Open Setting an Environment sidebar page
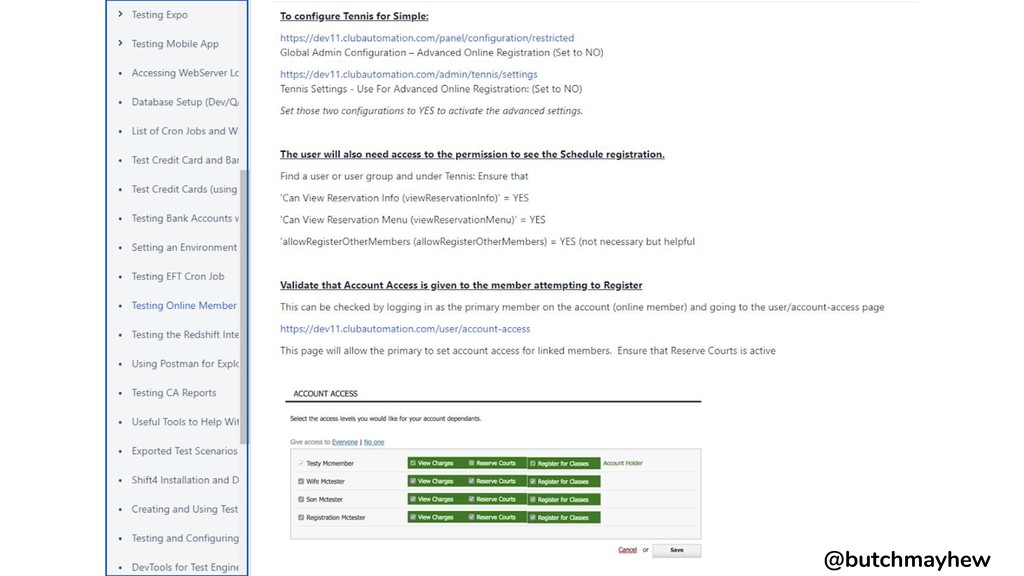 (x=184, y=247)
